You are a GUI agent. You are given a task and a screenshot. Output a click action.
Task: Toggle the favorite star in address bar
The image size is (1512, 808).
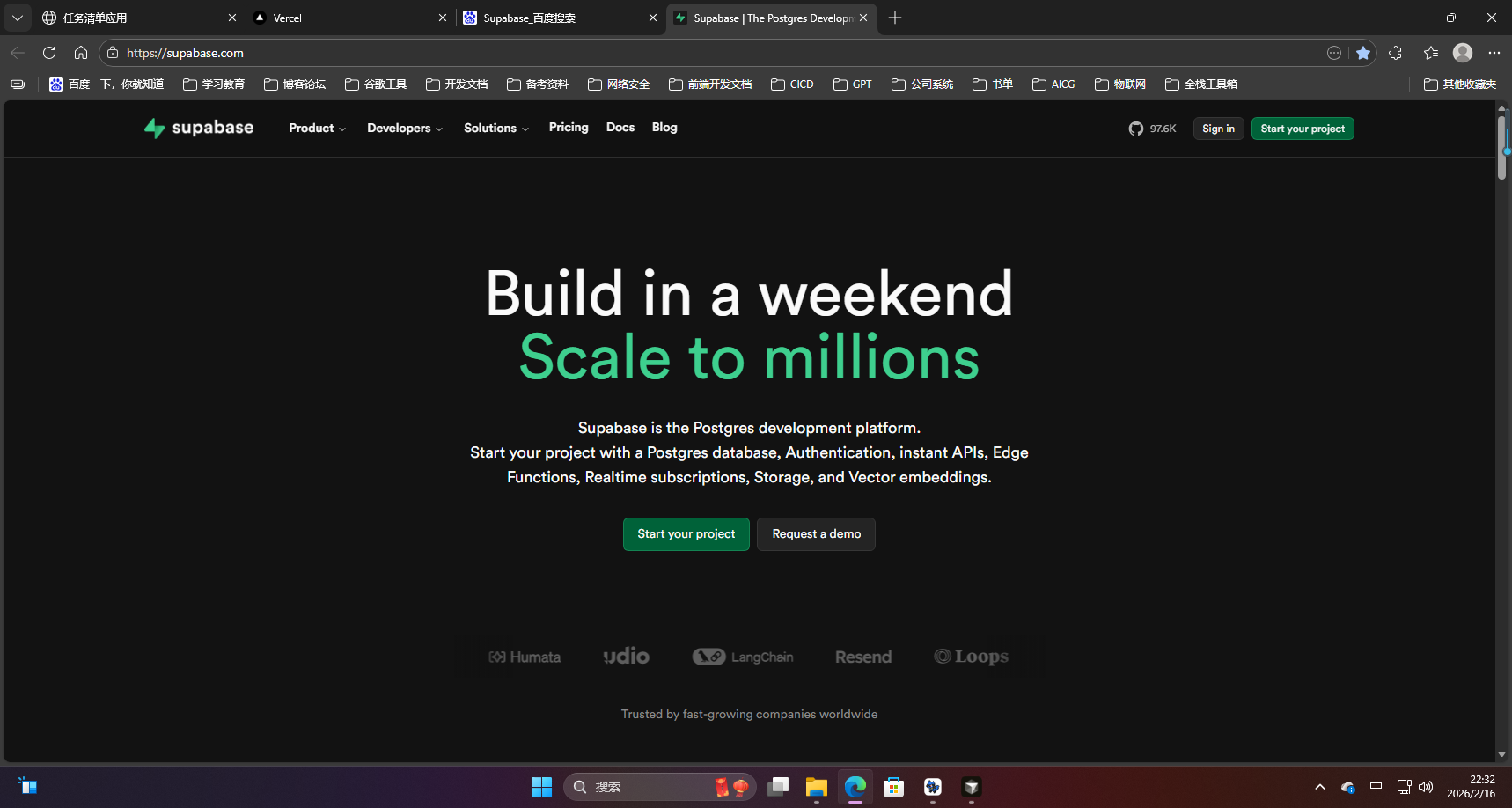(1363, 53)
